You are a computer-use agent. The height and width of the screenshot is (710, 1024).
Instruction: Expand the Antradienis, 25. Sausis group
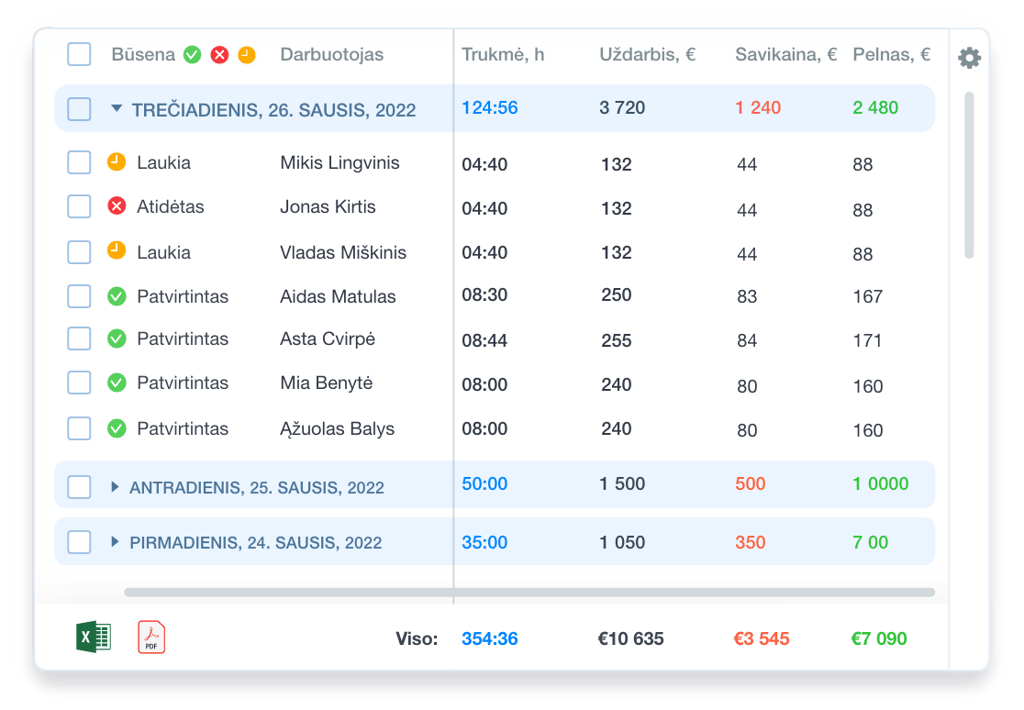click(x=115, y=487)
